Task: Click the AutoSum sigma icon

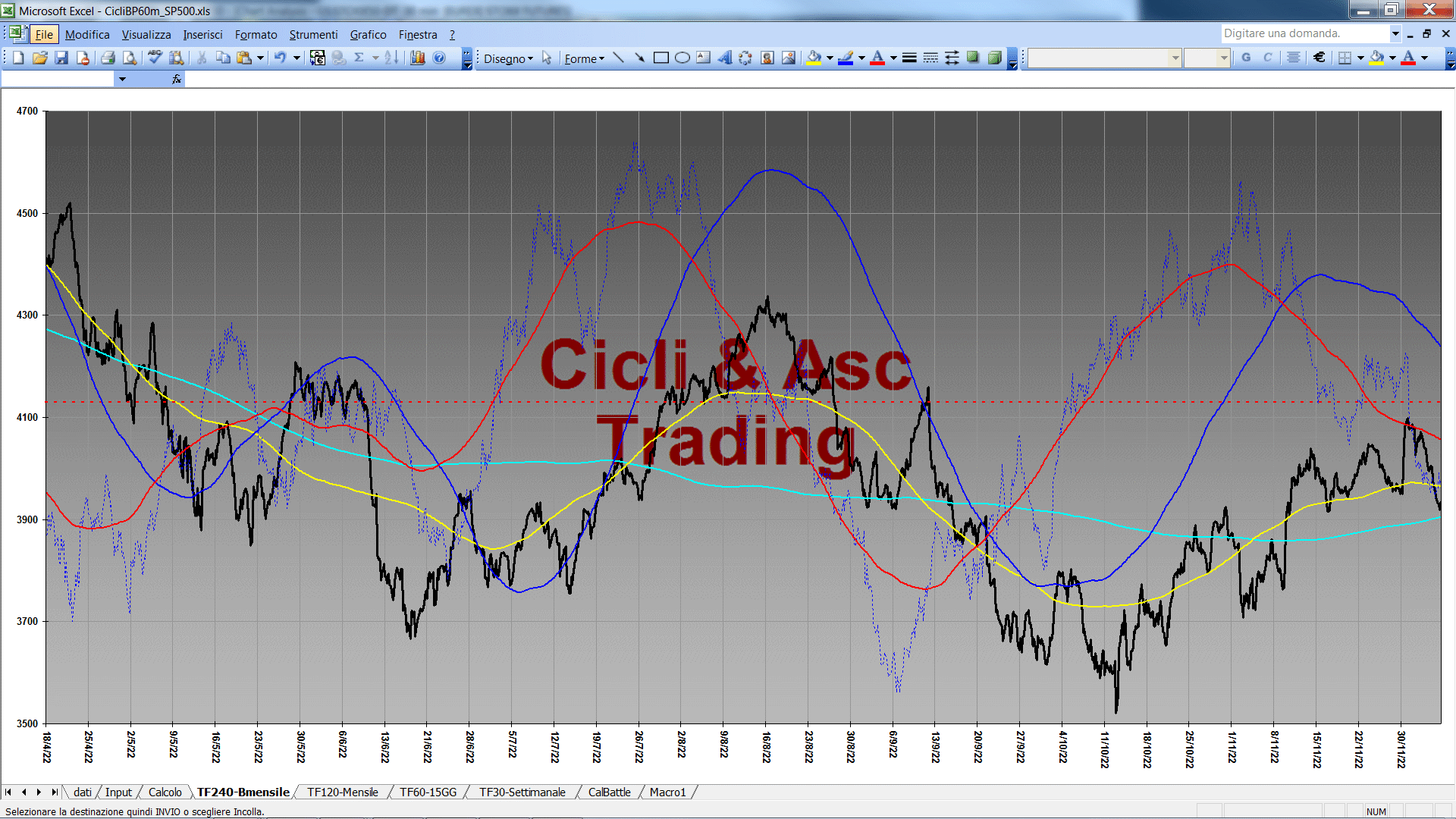Action: pos(359,58)
